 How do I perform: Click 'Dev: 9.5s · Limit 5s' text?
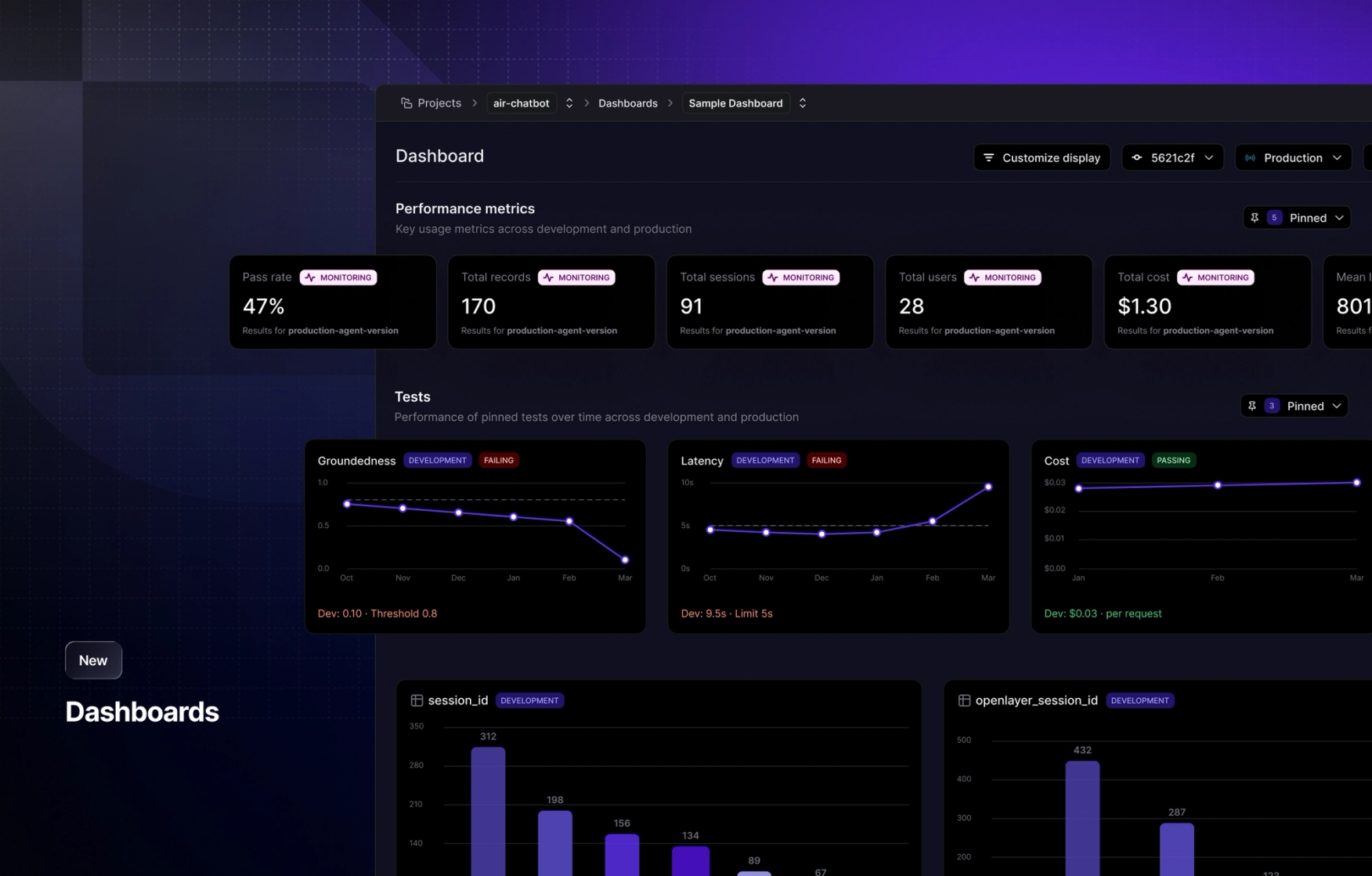727,614
